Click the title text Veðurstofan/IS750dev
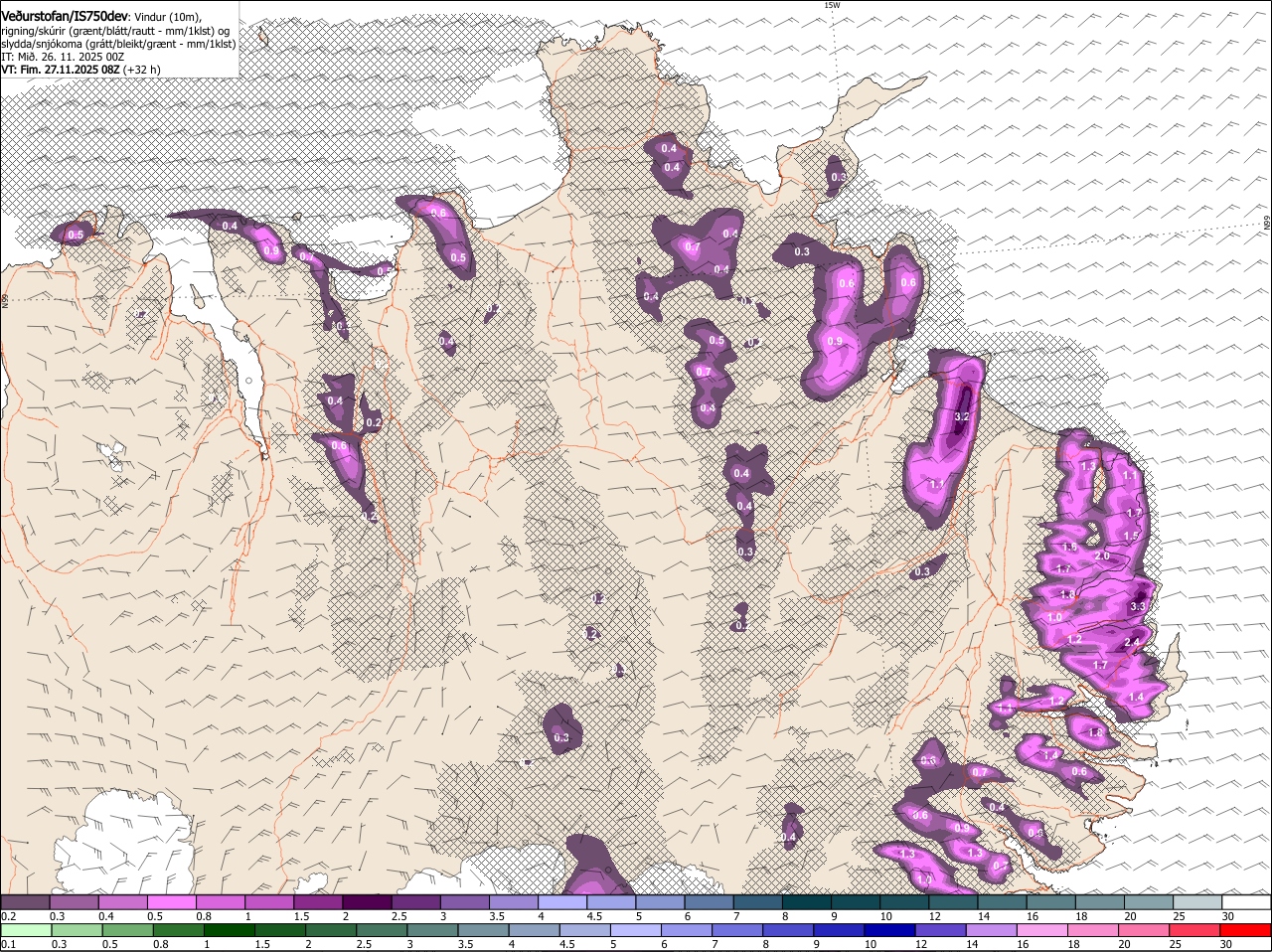Image resolution: width=1272 pixels, height=952 pixels. 65,17
